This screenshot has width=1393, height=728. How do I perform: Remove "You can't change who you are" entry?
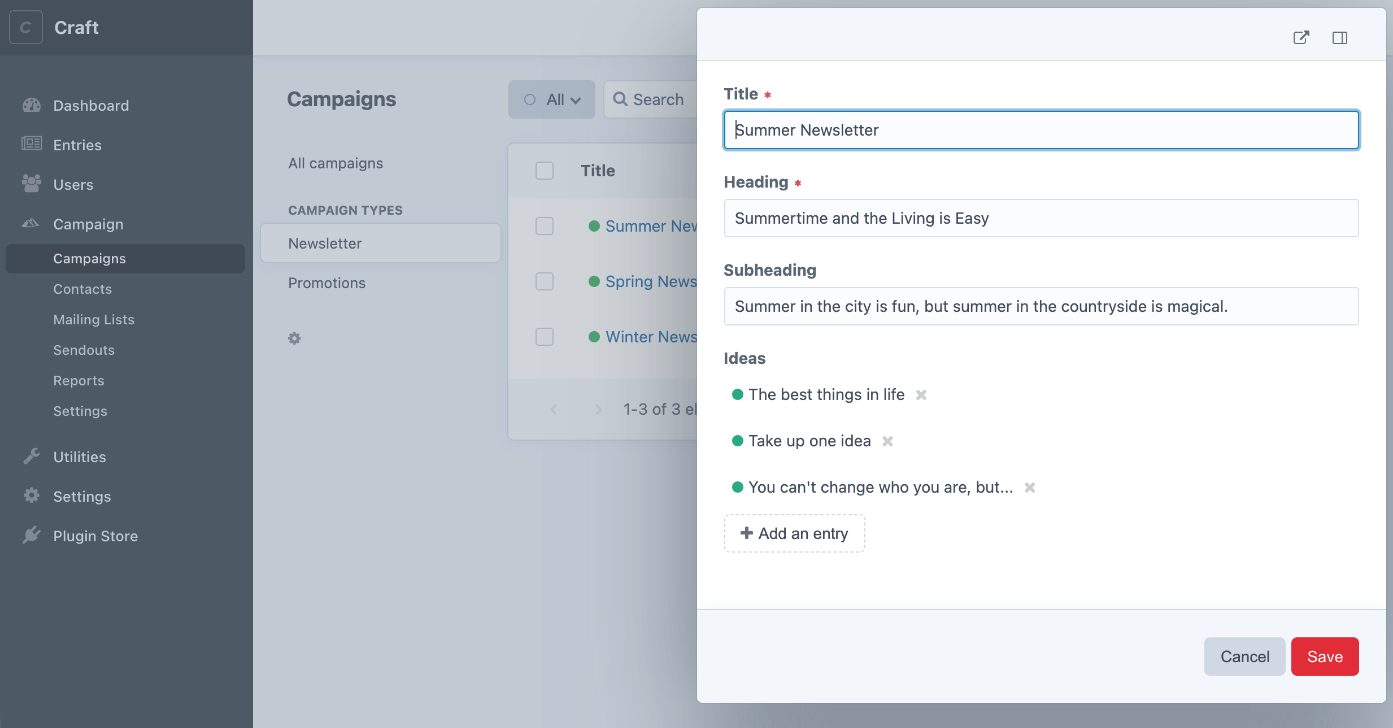pos(1030,488)
